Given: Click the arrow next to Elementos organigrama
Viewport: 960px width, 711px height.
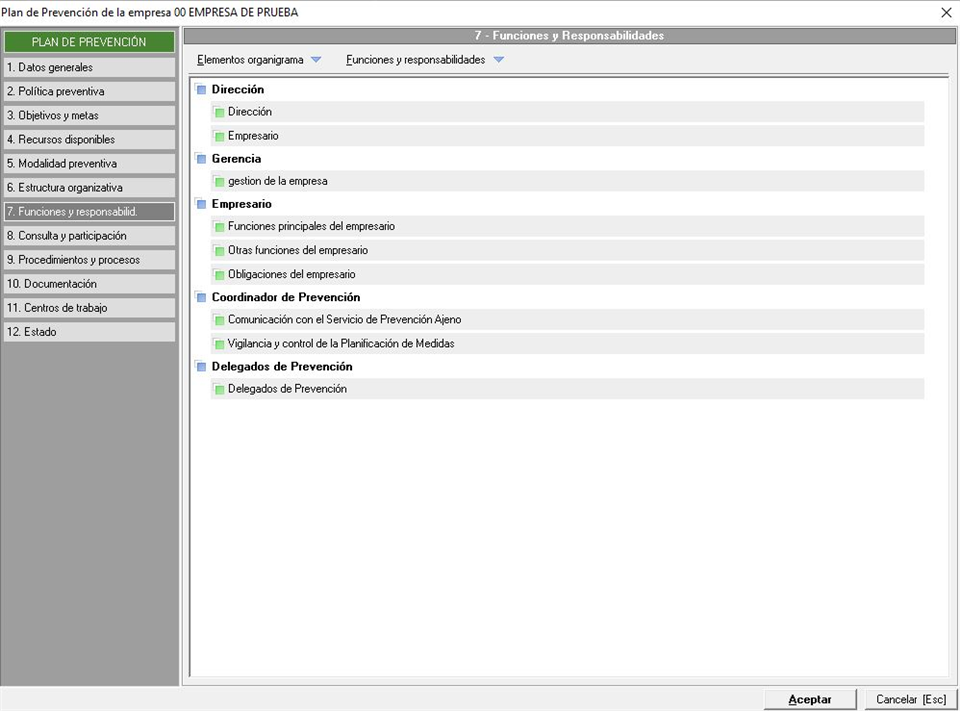Looking at the screenshot, I should tap(316, 60).
